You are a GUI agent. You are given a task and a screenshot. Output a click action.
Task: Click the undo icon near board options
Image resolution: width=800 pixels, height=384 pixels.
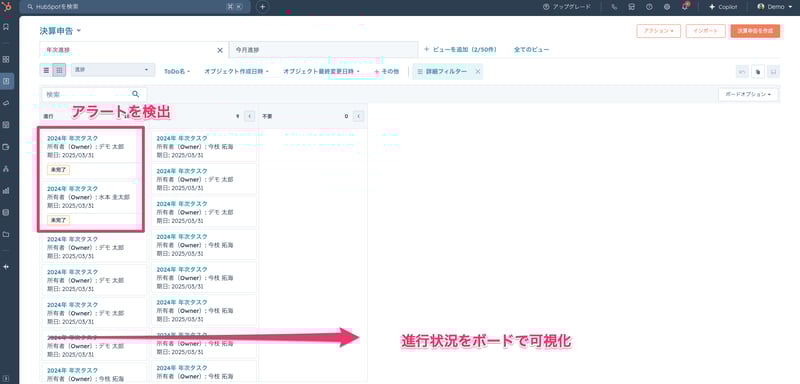(x=742, y=72)
